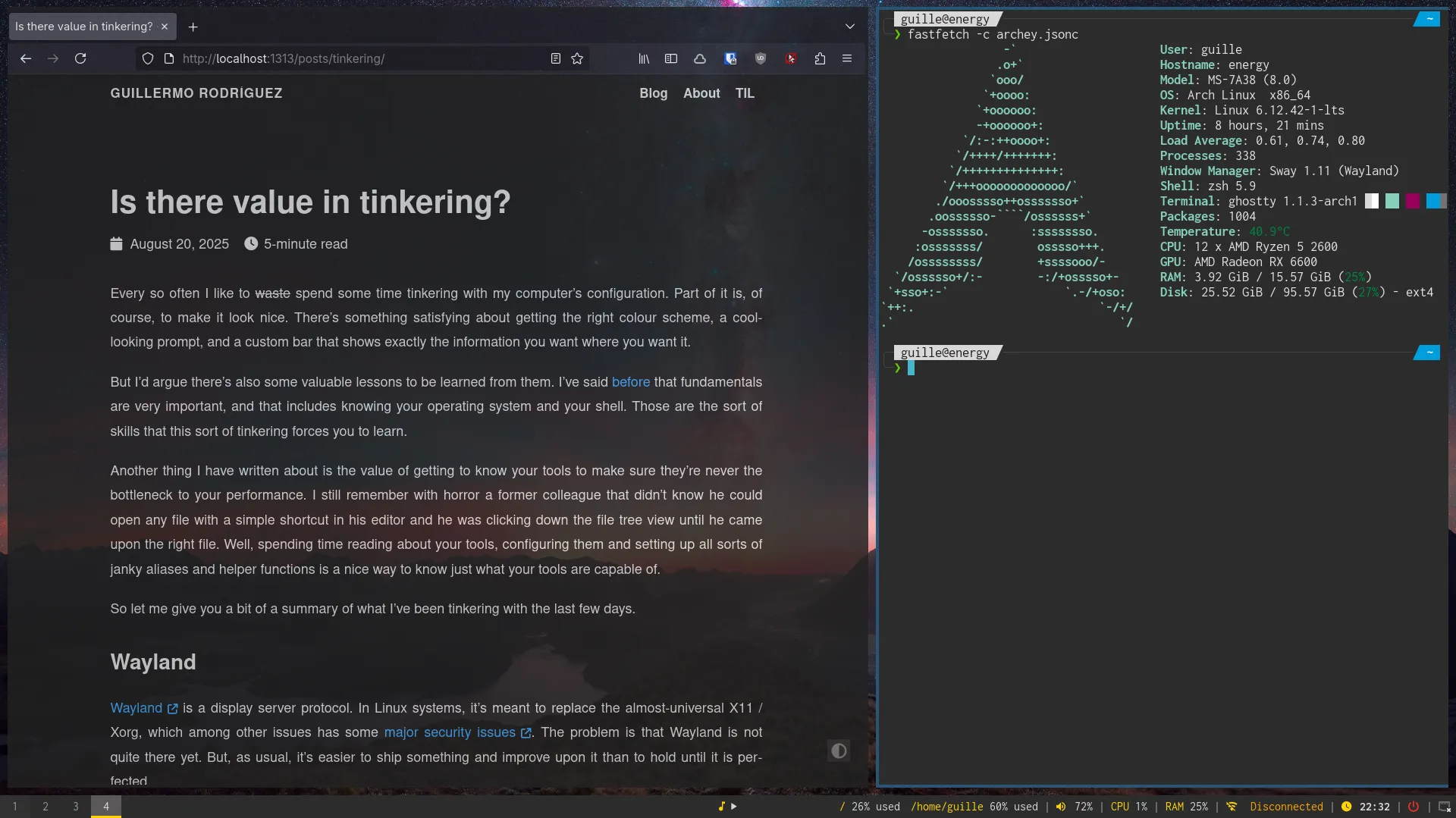
Task: Click the red crossed cursor extension icon
Action: click(791, 58)
